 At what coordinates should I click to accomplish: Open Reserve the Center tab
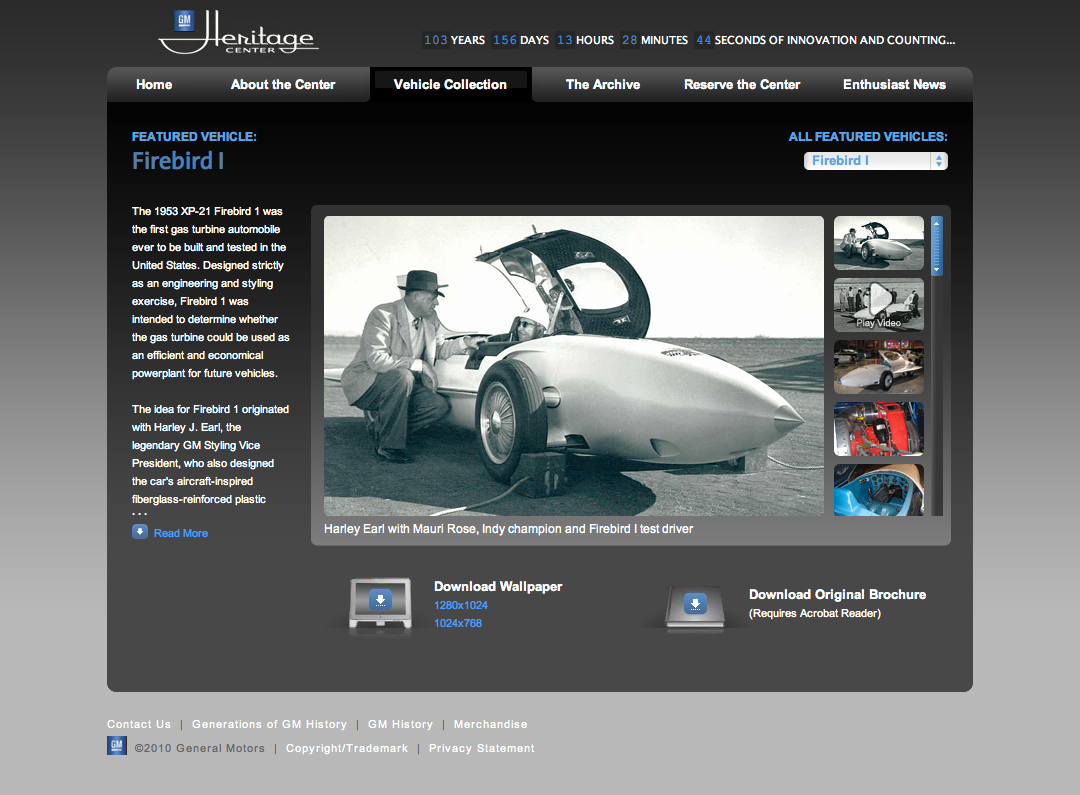[x=742, y=85]
